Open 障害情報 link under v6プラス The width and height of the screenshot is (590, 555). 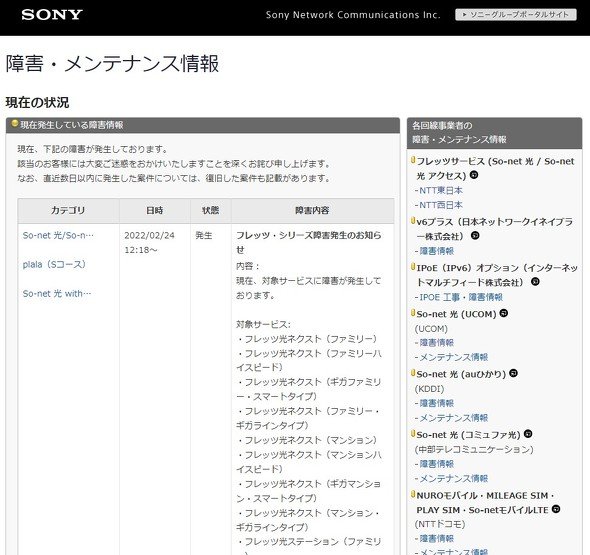click(436, 251)
